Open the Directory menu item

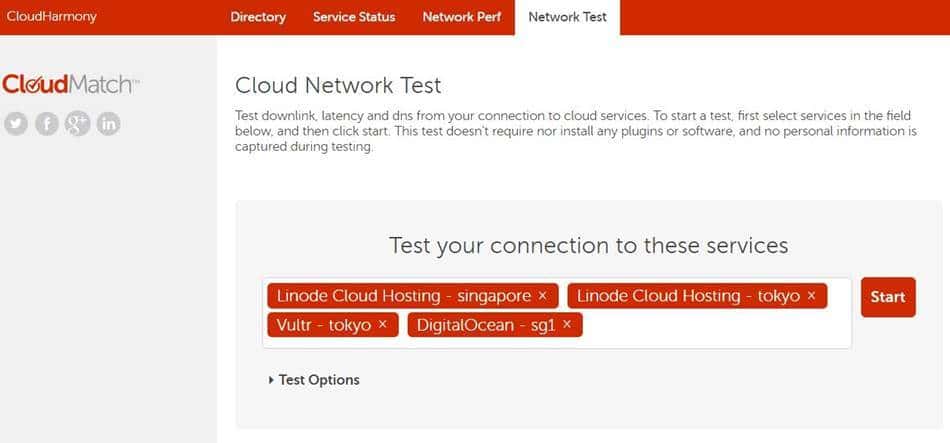pyautogui.click(x=257, y=17)
